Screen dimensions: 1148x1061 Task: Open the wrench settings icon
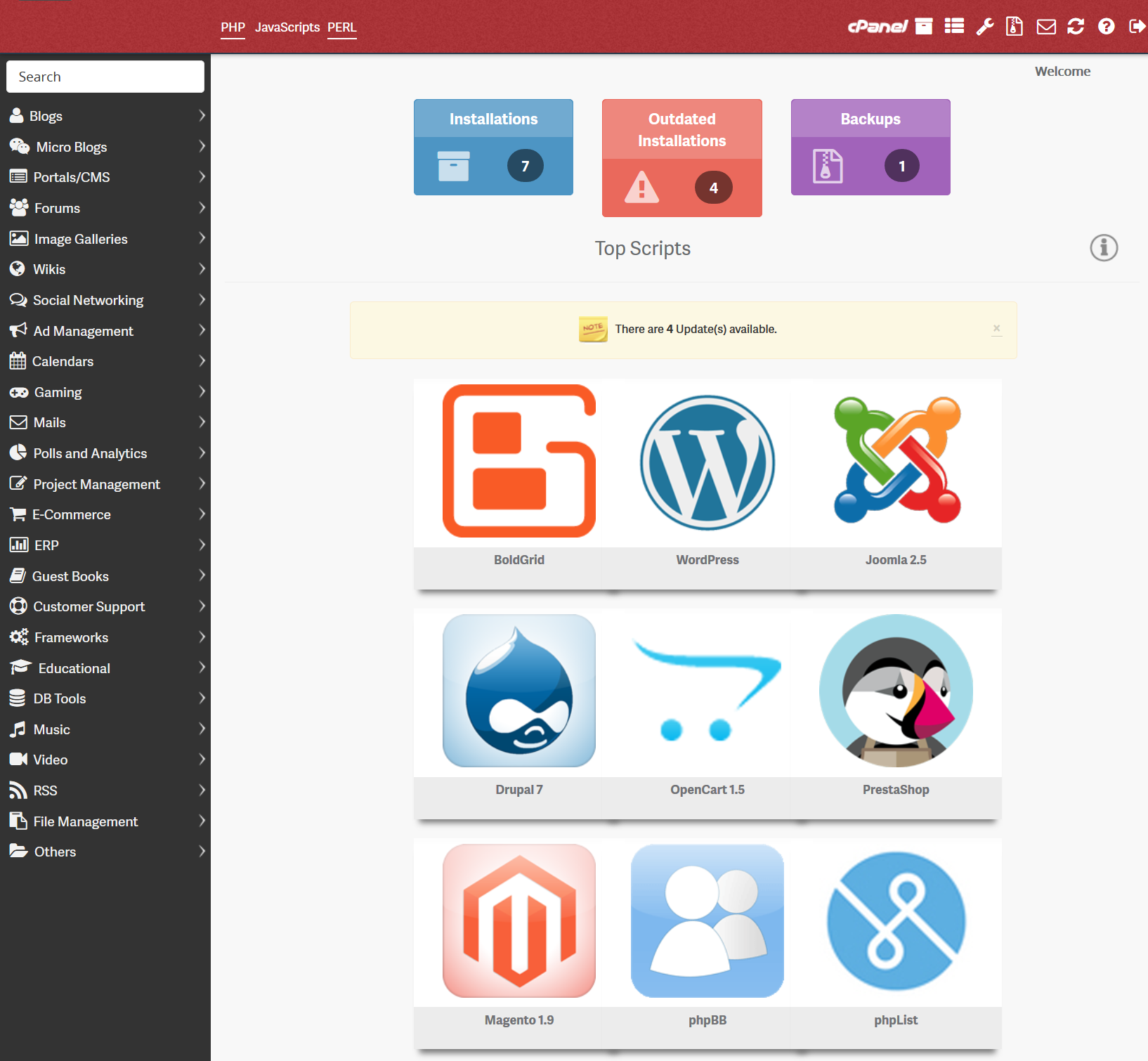coord(985,27)
